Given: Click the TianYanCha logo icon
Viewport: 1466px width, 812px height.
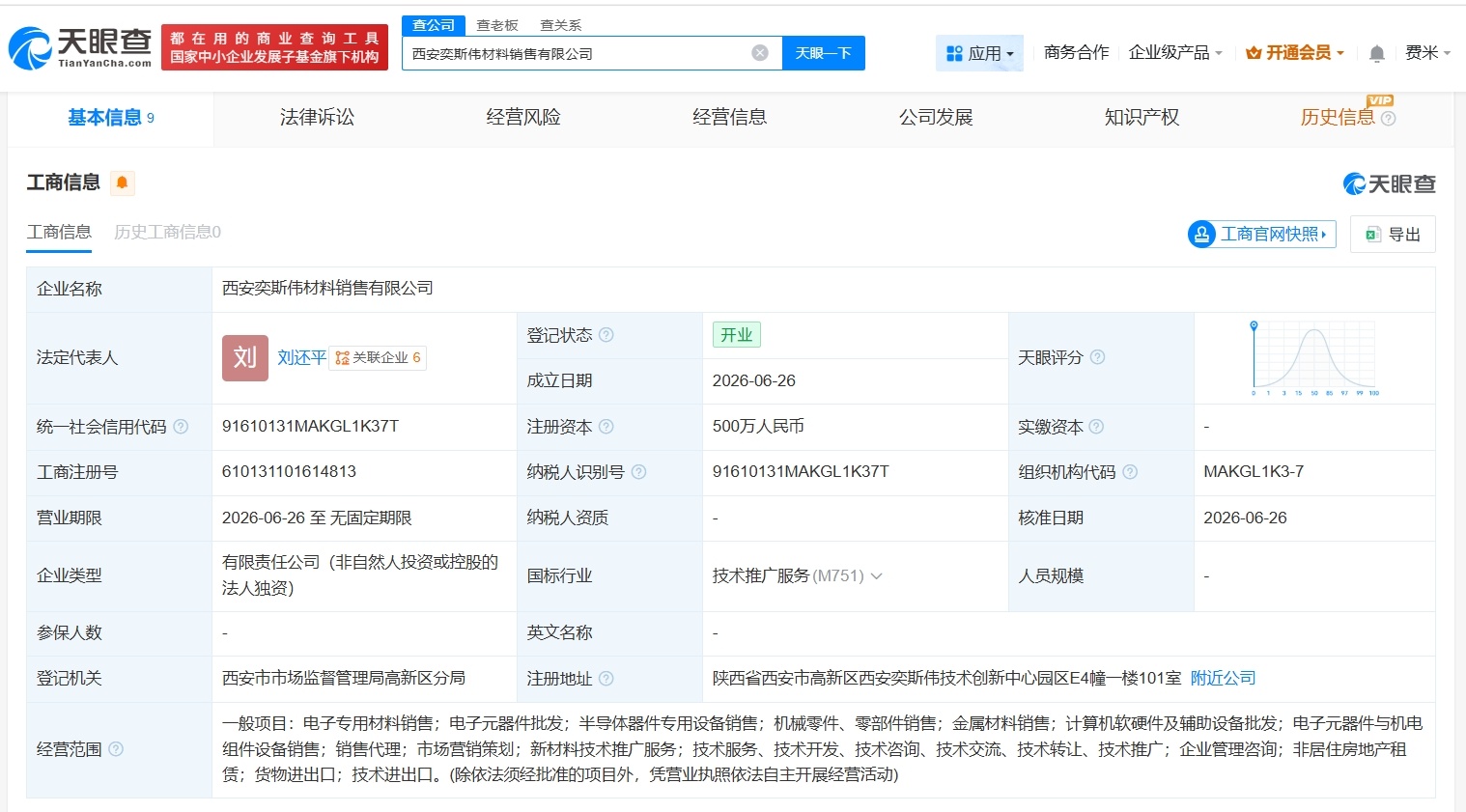Looking at the screenshot, I should 30,48.
